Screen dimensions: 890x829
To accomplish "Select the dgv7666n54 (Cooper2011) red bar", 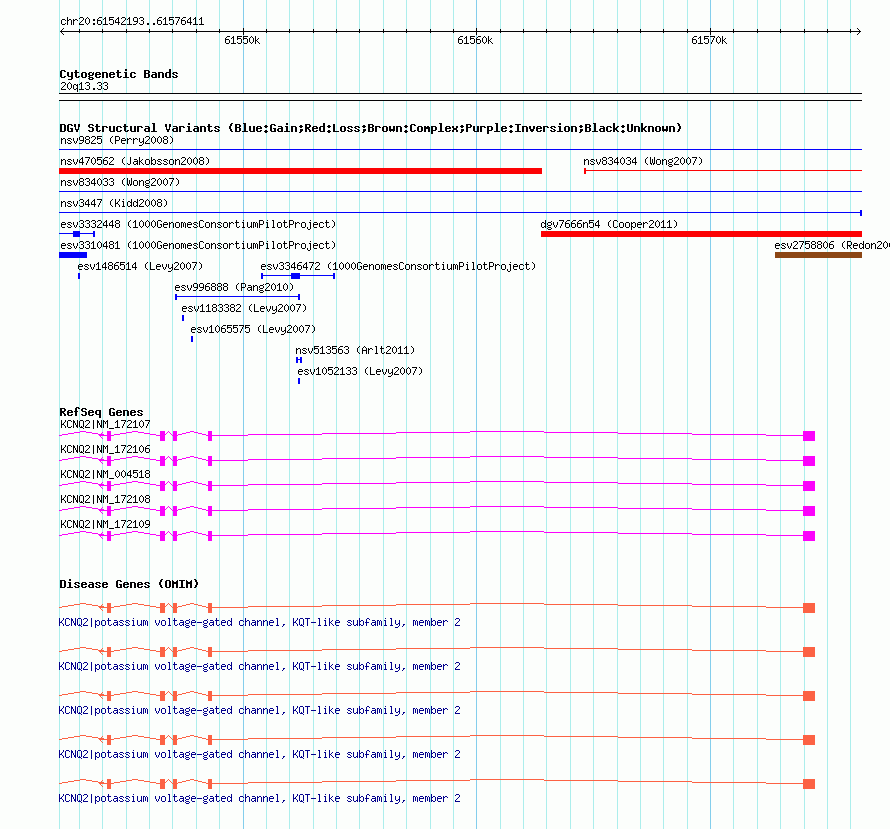I will click(x=701, y=234).
